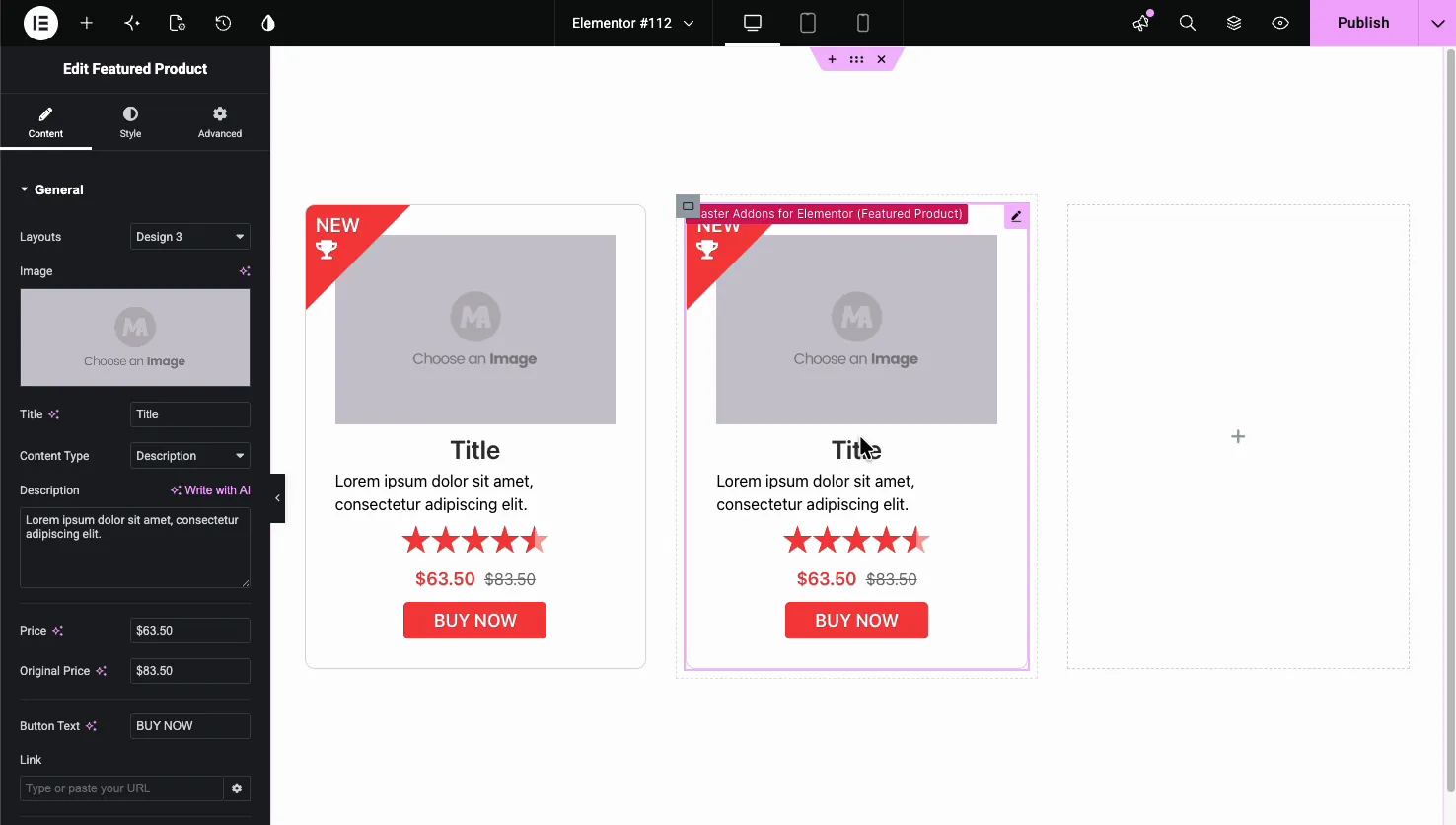
Task: Switch to mobile responsive view
Action: (x=863, y=23)
